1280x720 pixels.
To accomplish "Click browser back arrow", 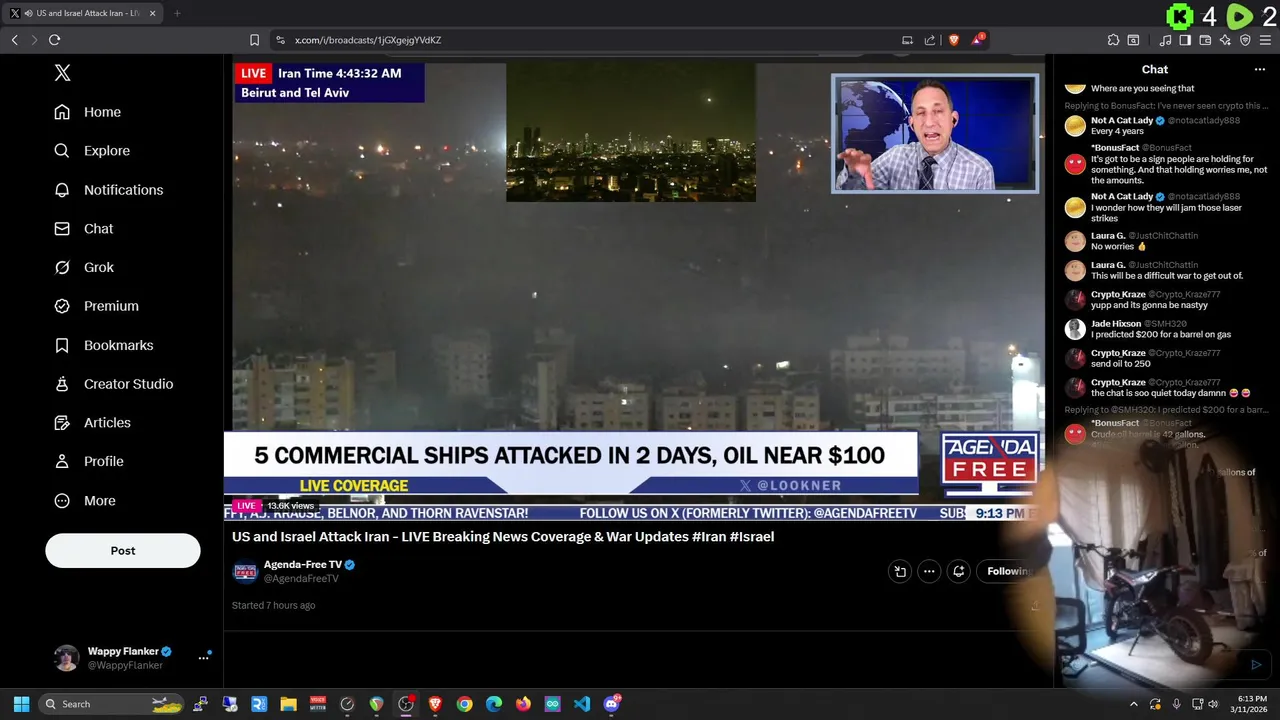I will (x=15, y=40).
